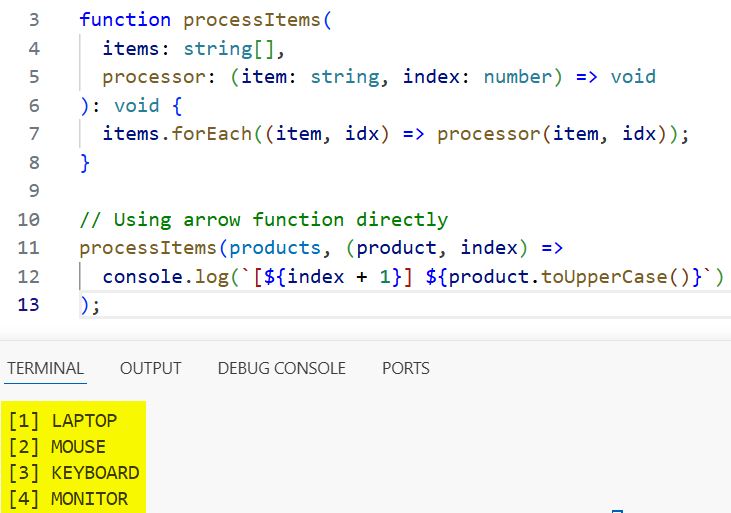The height and width of the screenshot is (513, 731).
Task: Switch to the PORTS tab
Action: [406, 368]
